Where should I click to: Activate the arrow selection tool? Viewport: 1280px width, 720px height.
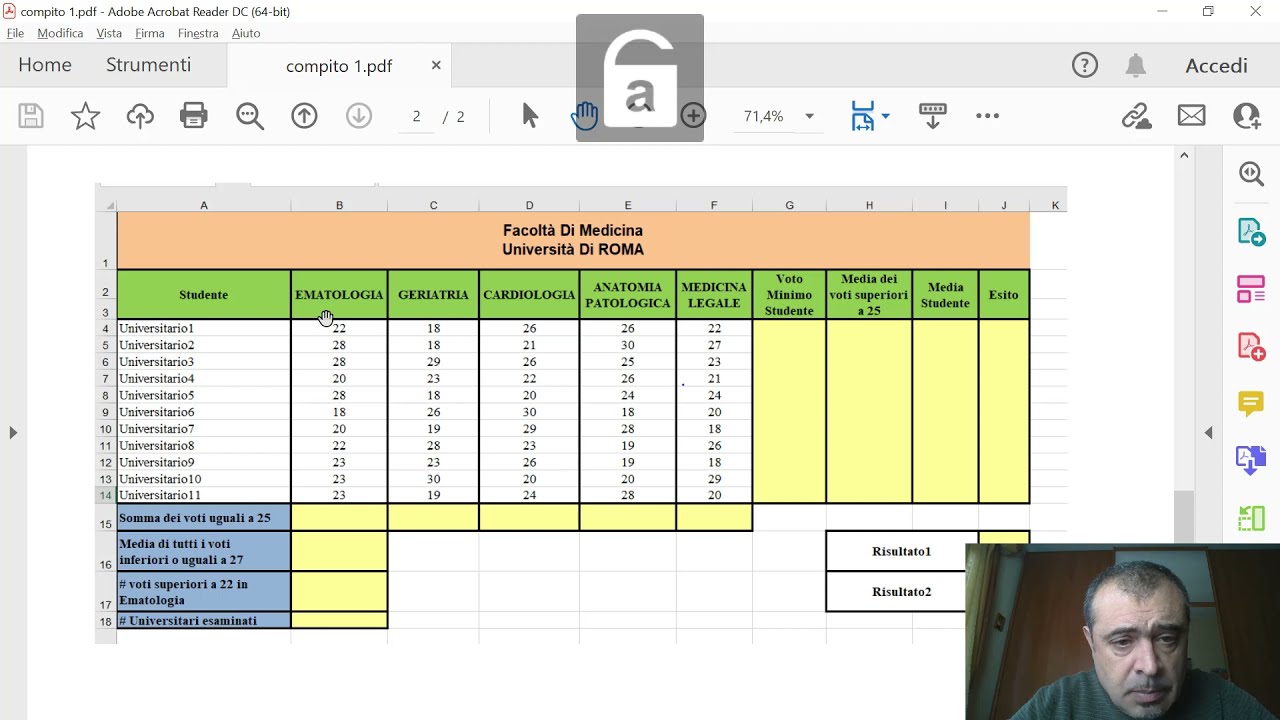(x=530, y=116)
